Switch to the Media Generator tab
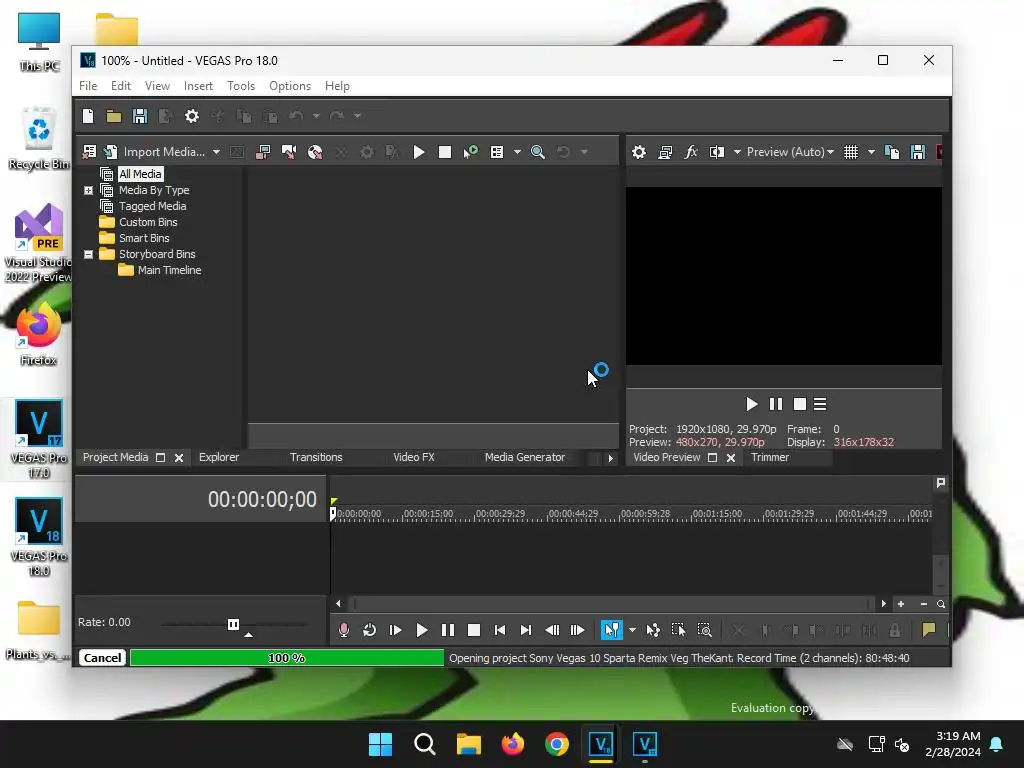Viewport: 1024px width, 768px height. (x=524, y=458)
